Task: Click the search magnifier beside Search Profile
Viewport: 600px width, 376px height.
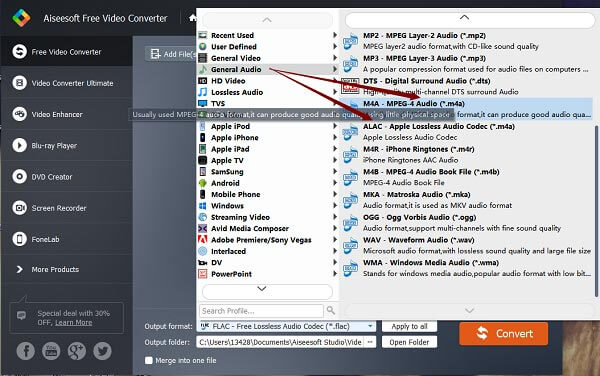Action: [x=331, y=311]
